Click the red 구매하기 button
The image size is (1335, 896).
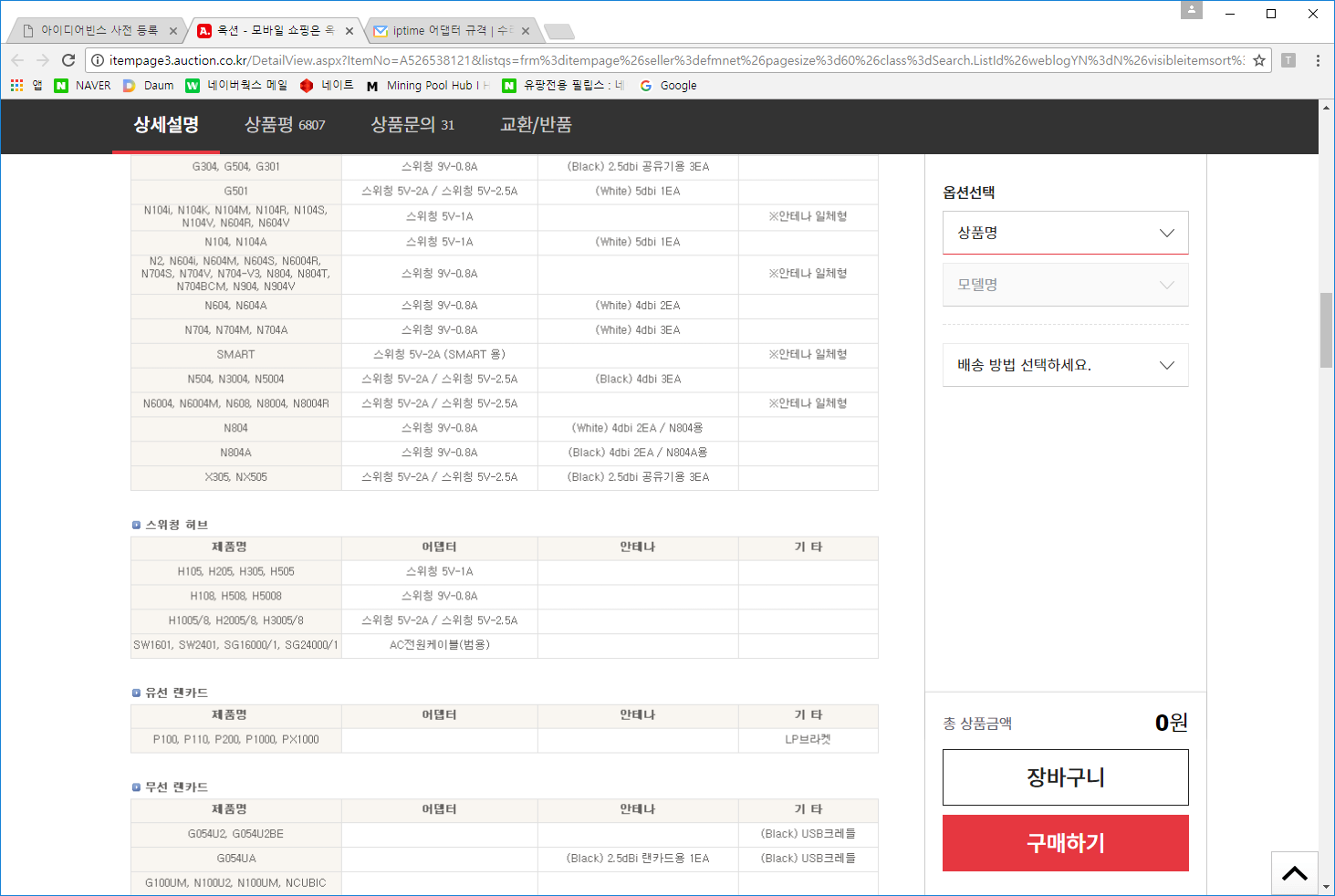point(1066,843)
